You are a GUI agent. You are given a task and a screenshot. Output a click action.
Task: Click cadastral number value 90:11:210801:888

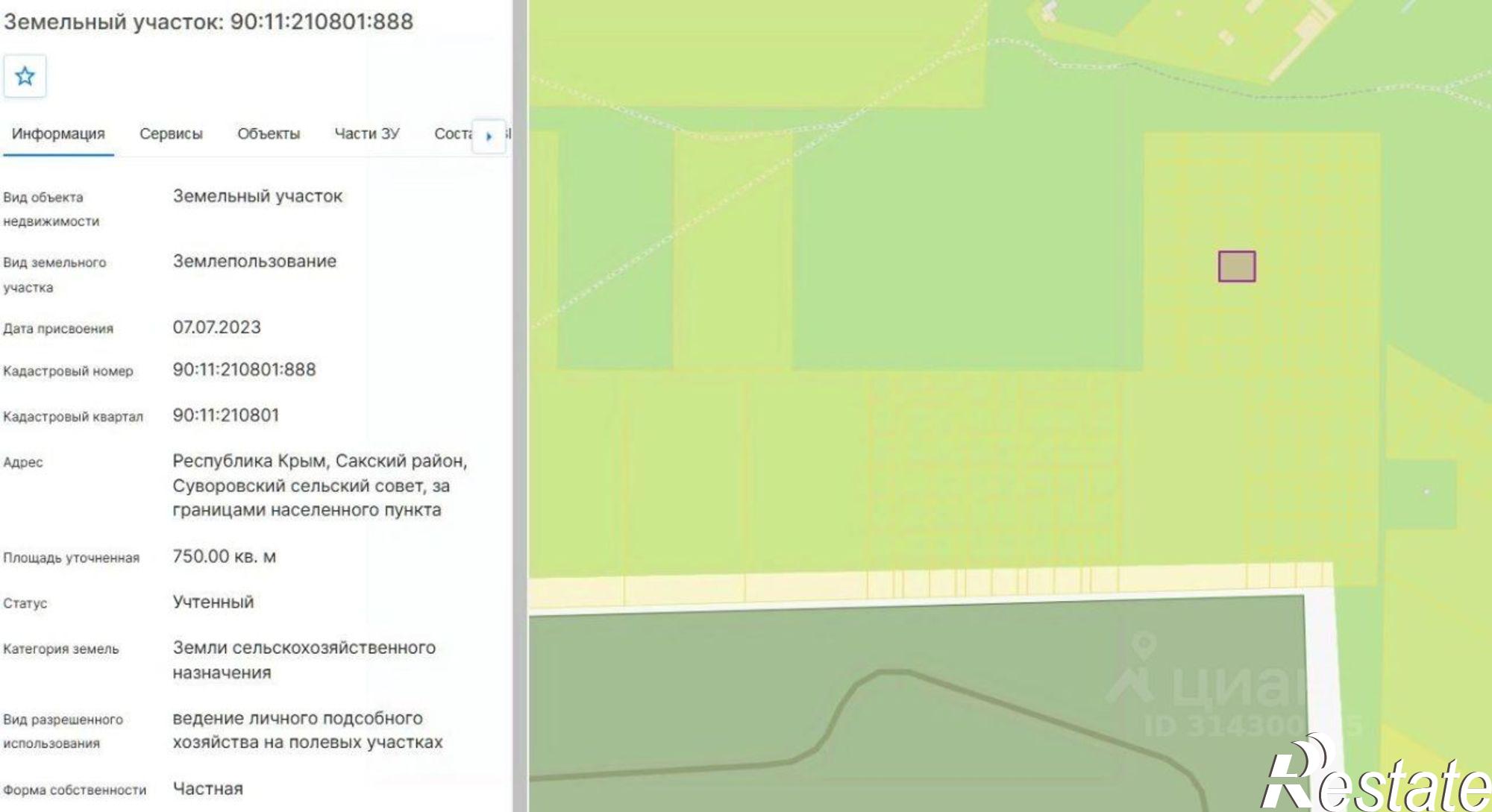coord(244,370)
